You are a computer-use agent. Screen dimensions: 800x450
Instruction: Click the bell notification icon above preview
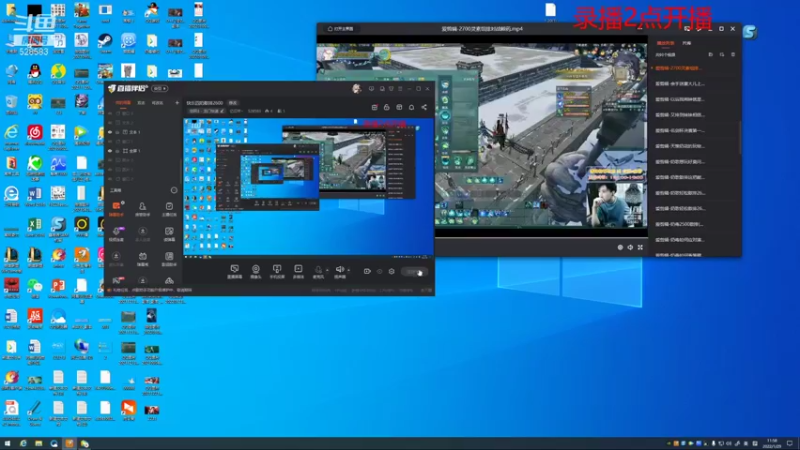pos(411,107)
